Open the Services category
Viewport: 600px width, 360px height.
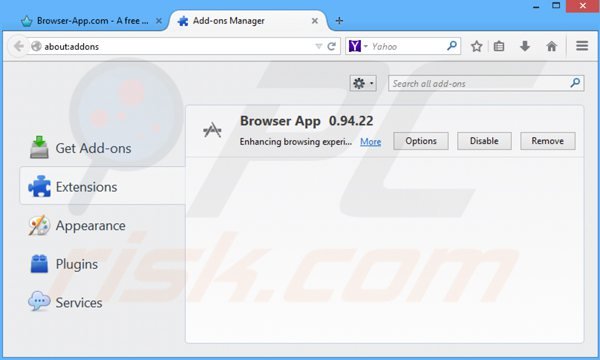102,302
